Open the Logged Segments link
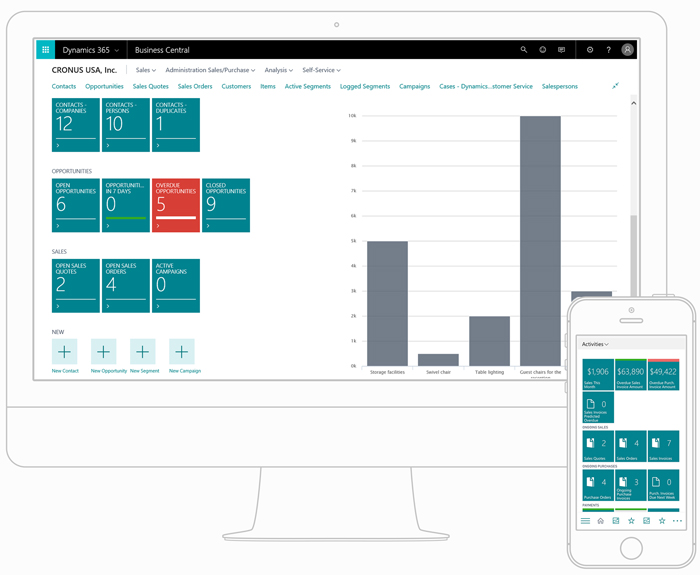 (365, 86)
